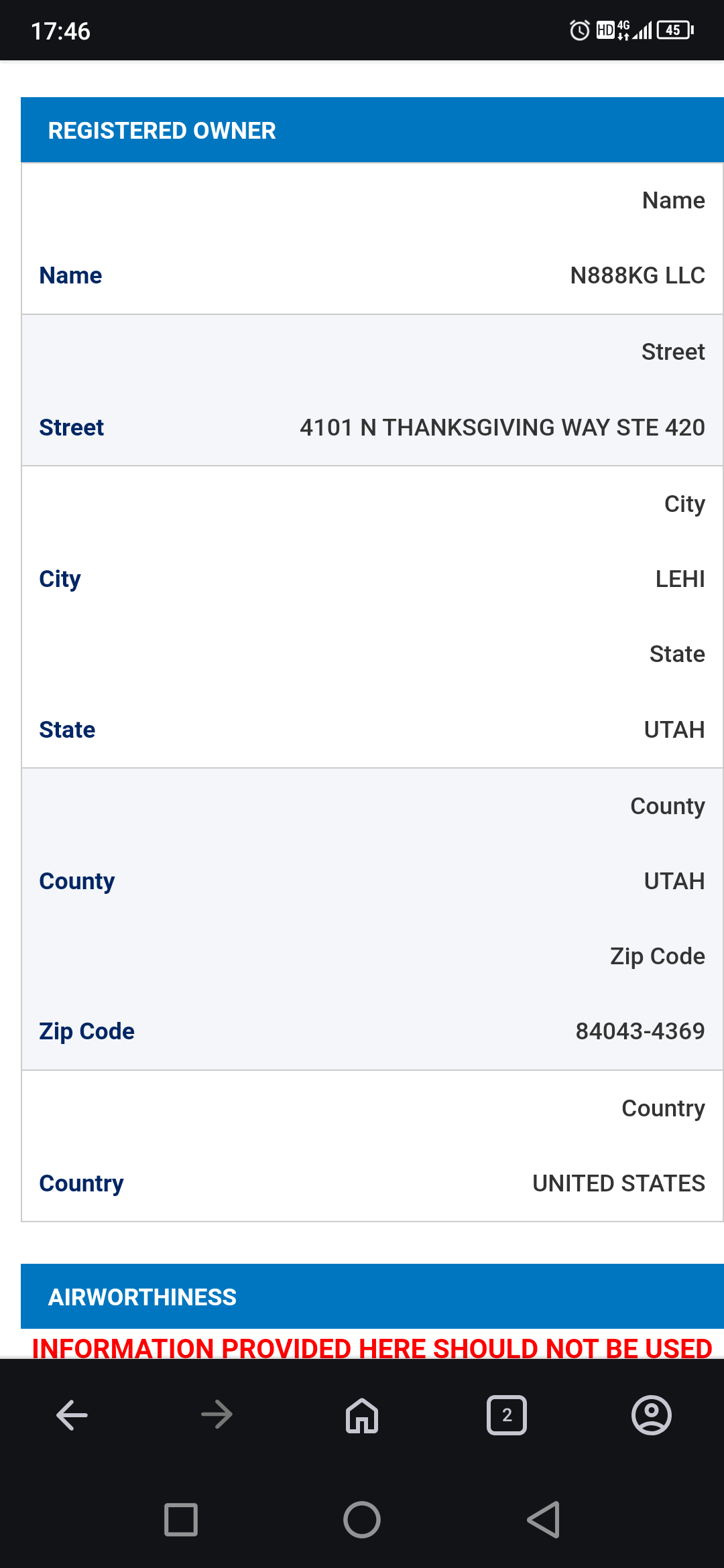Viewport: 724px width, 1568px height.
Task: Tap the city value LEHI
Action: [680, 579]
